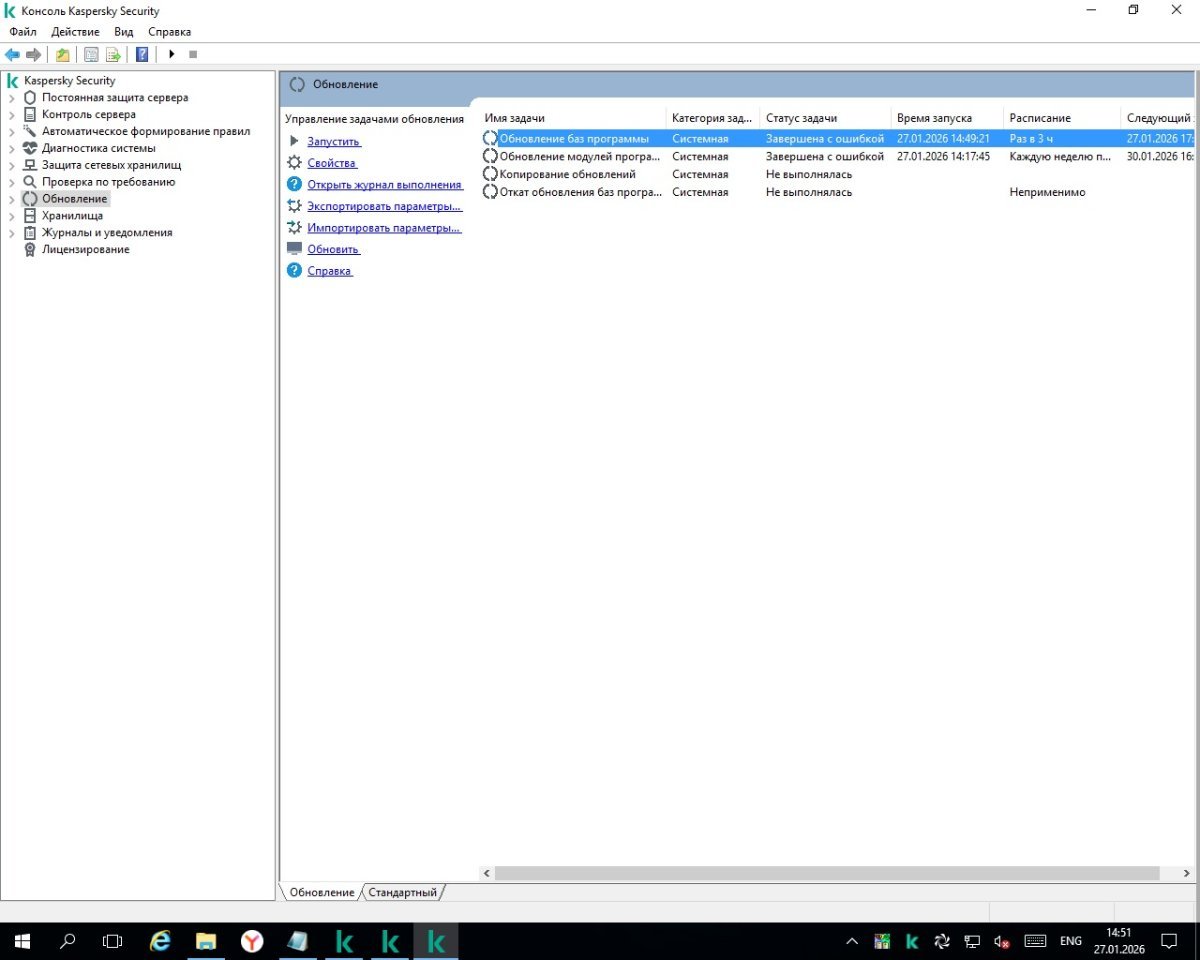Image resolution: width=1200 pixels, height=960 pixels.
Task: Click the blue Help question mark toolbar icon
Action: (x=142, y=54)
